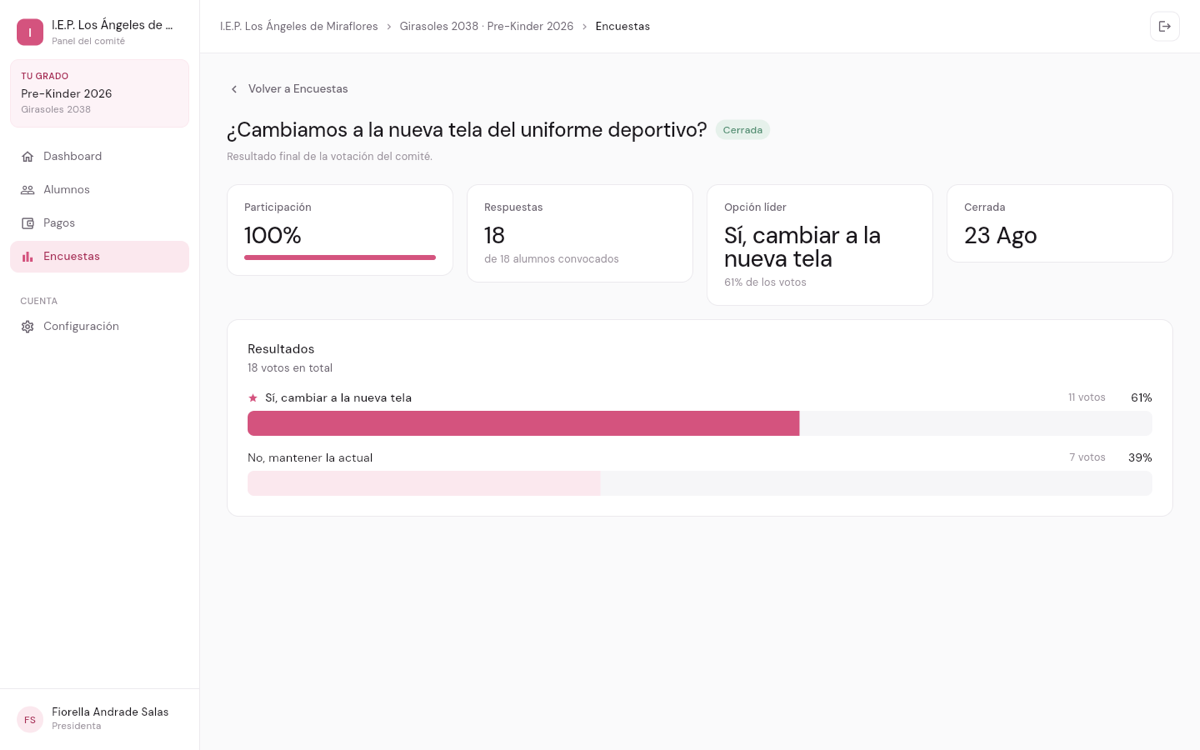Image resolution: width=1200 pixels, height=750 pixels.
Task: Click the 'Sí, cambiar a la nueva tela' result label
Action: click(338, 398)
